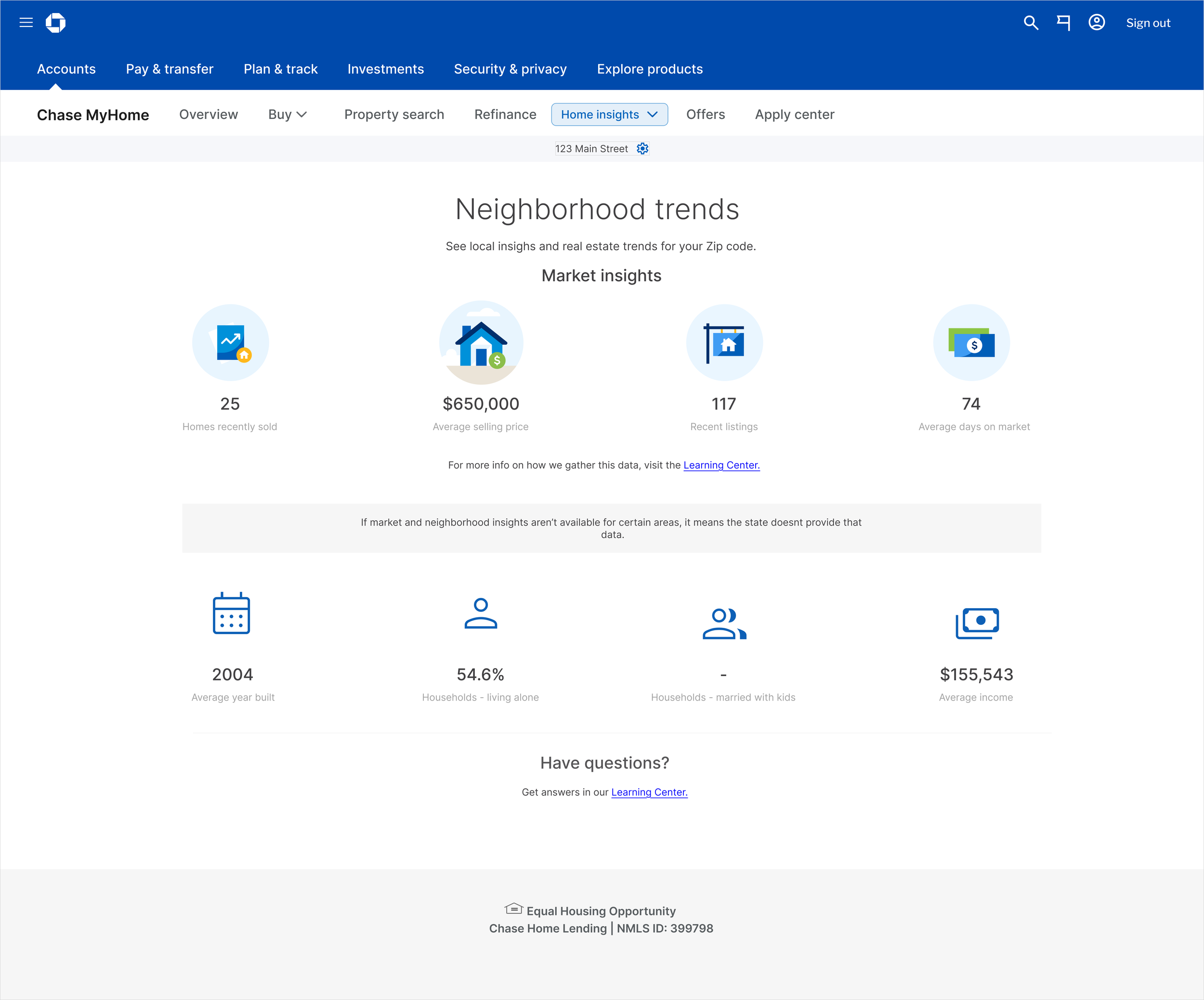Click the gear icon beside 123 Main Street
Image resolution: width=1204 pixels, height=1000 pixels.
(643, 148)
